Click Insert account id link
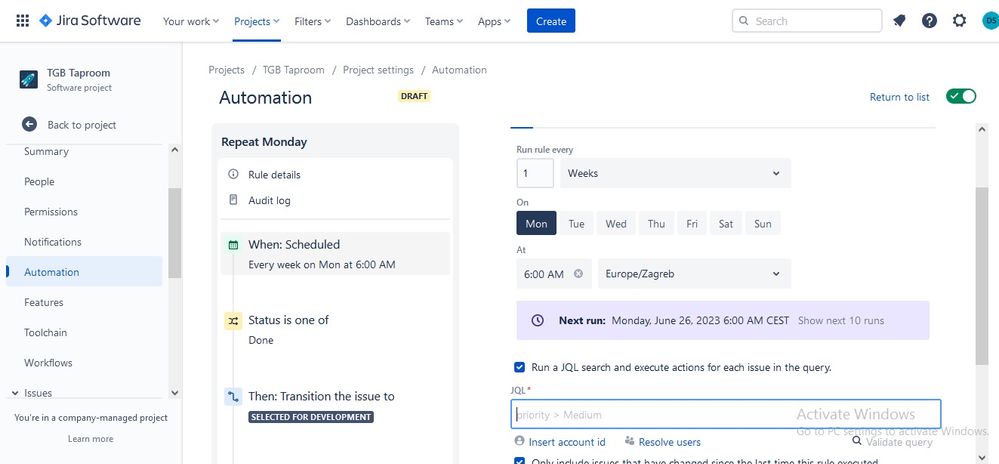The height and width of the screenshot is (464, 999). tap(567, 442)
